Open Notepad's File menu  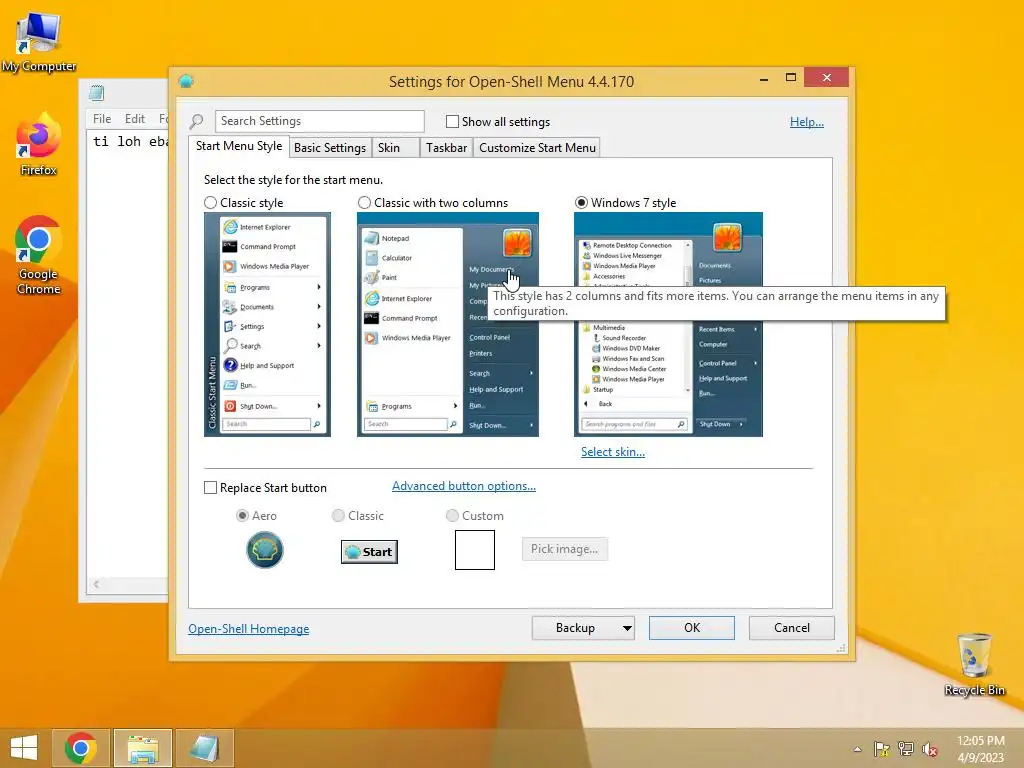pyautogui.click(x=102, y=119)
